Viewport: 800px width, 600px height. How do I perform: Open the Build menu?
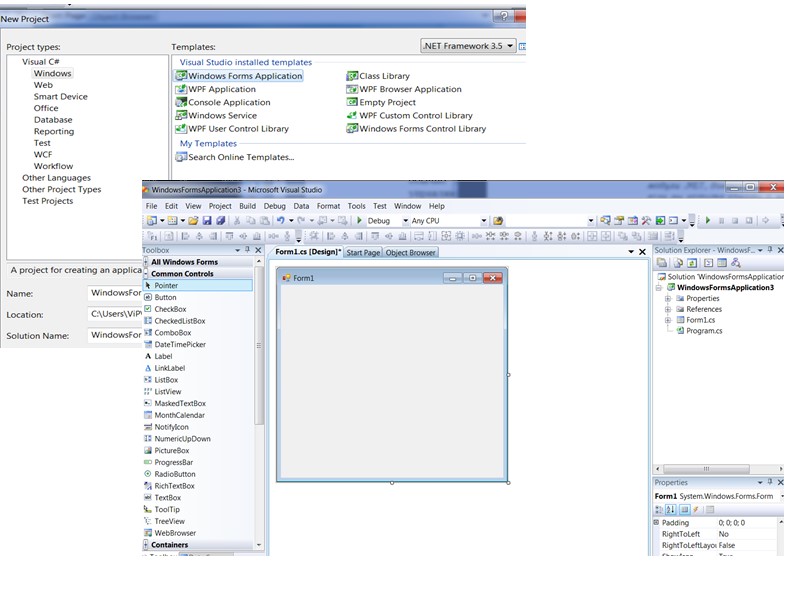(x=247, y=206)
